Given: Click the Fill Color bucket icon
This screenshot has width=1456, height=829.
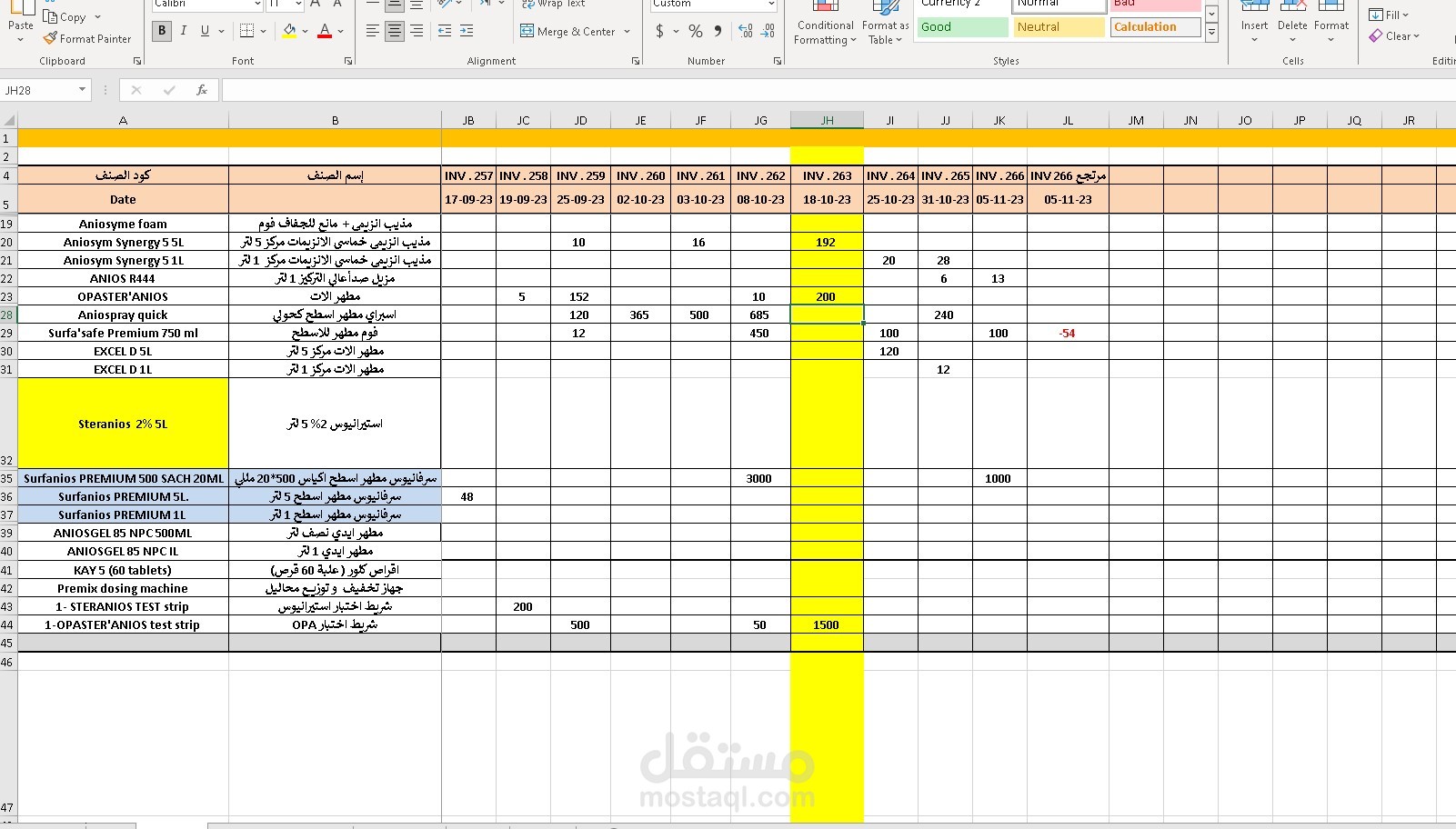Looking at the screenshot, I should [289, 31].
